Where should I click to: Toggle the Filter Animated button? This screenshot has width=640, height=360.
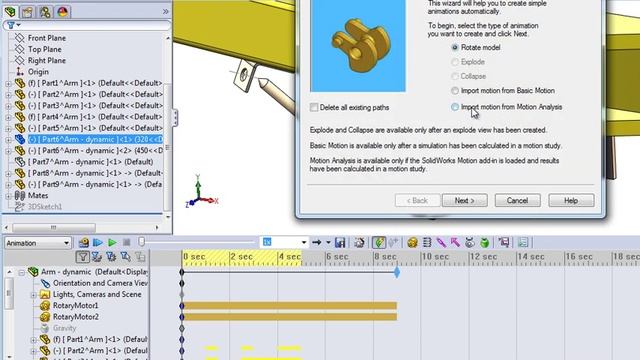pyautogui.click(x=97, y=257)
